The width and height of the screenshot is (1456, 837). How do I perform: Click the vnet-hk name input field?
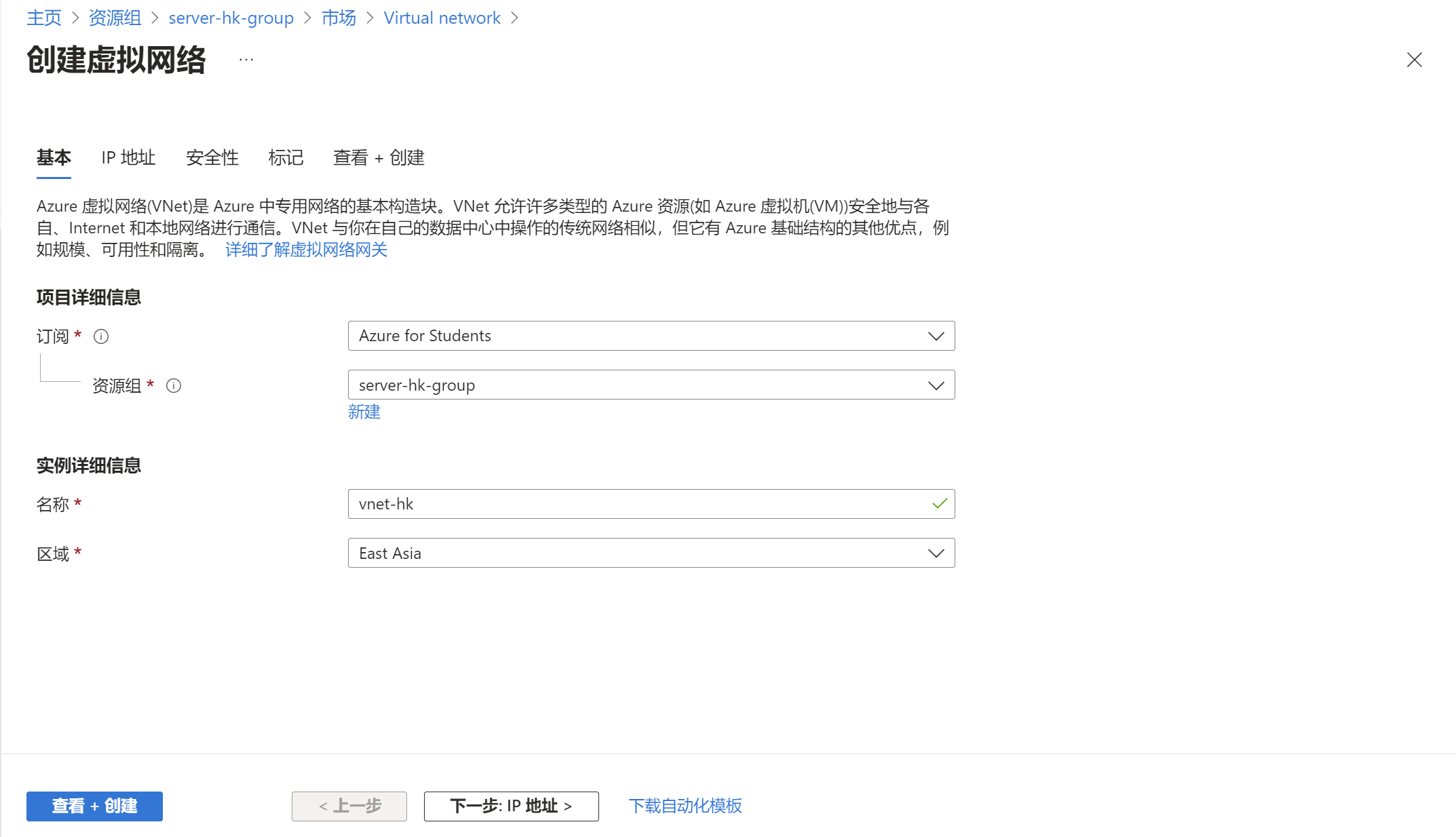coord(638,504)
